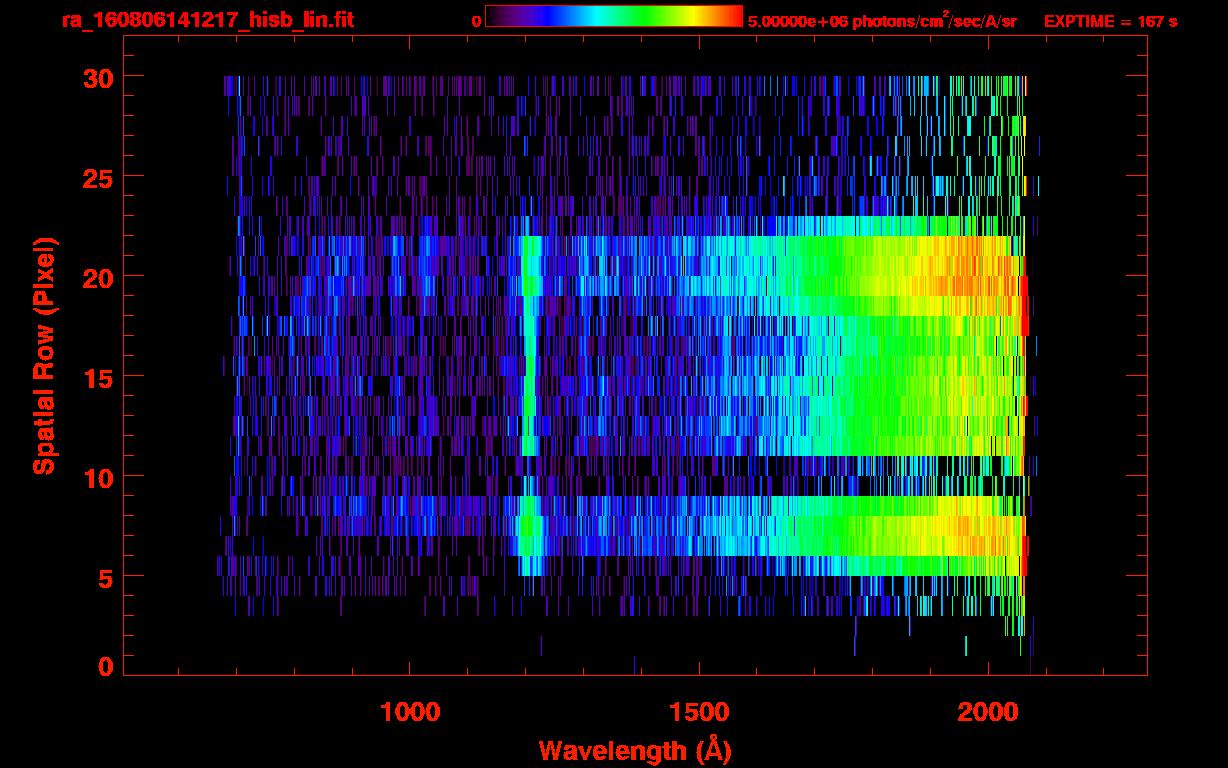The width and height of the screenshot is (1228, 768).
Task: Click the y-axis tick label 5
Action: 104,577
